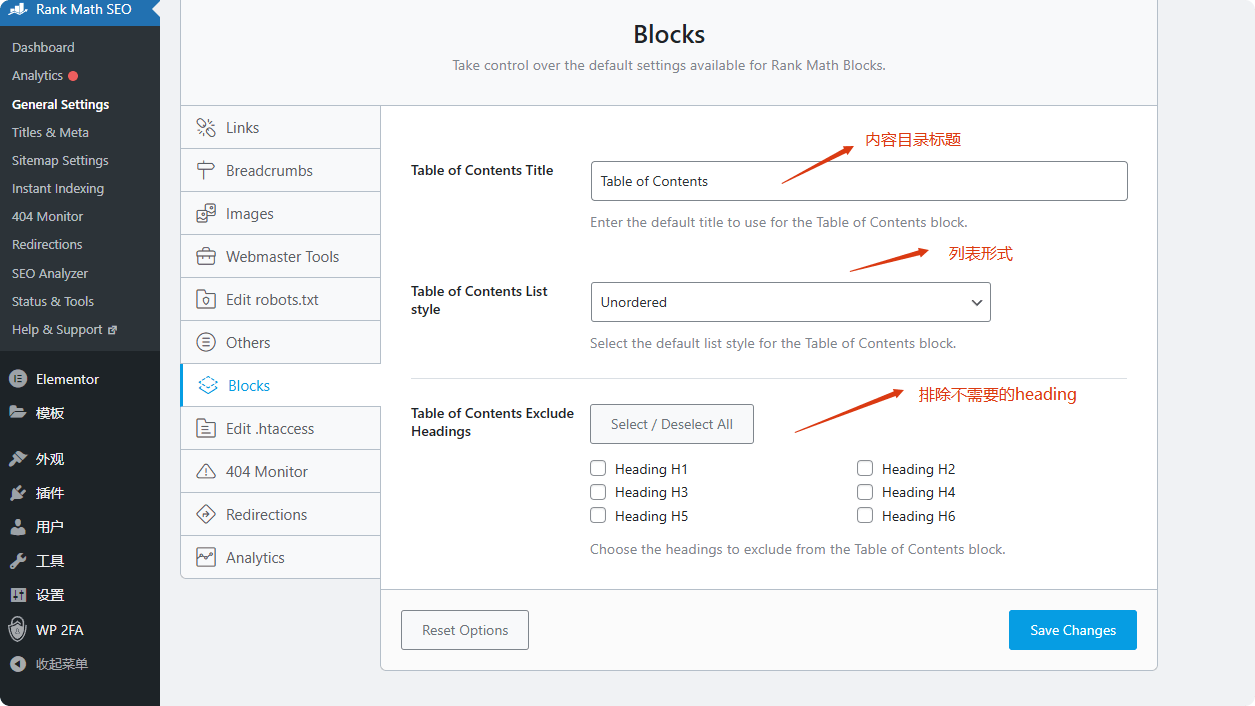Click the Breadcrumbs signpost icon

(x=206, y=170)
